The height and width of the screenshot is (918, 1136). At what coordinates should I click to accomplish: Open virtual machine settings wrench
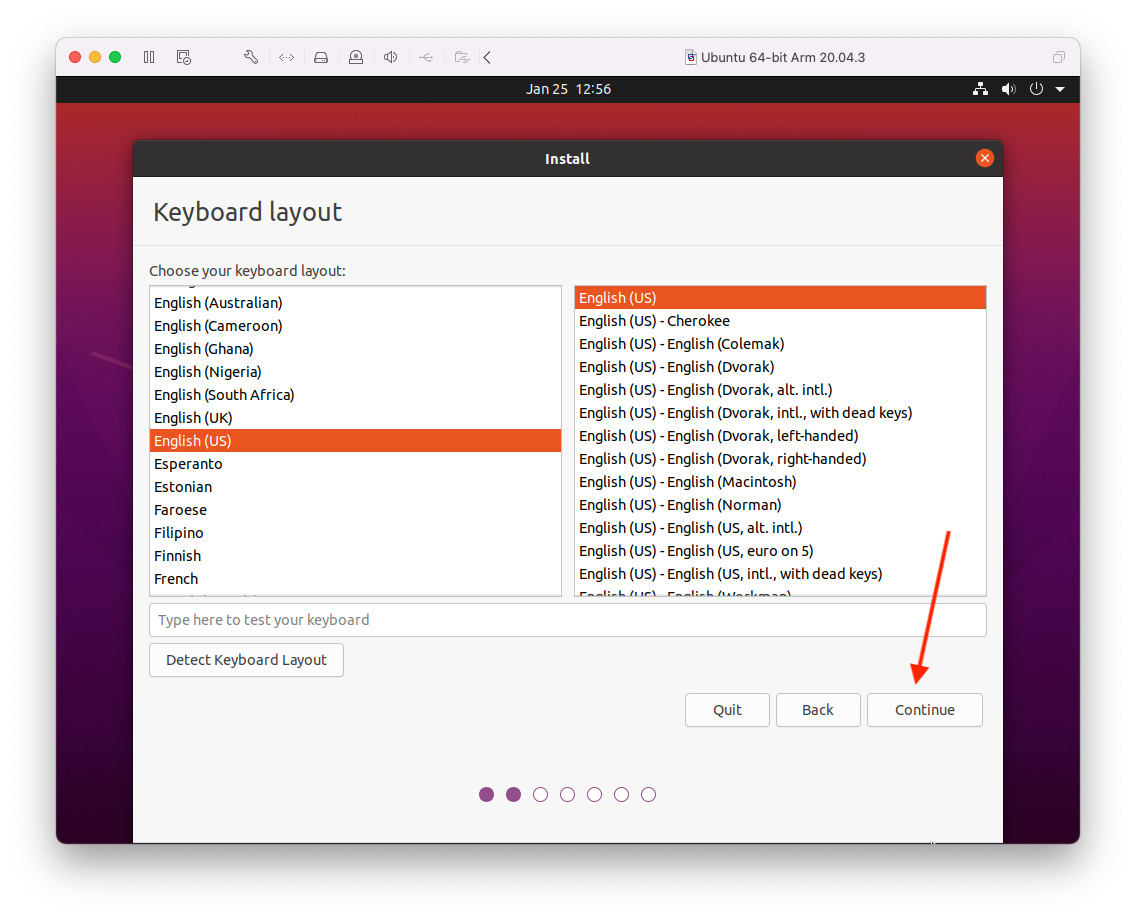[251, 57]
